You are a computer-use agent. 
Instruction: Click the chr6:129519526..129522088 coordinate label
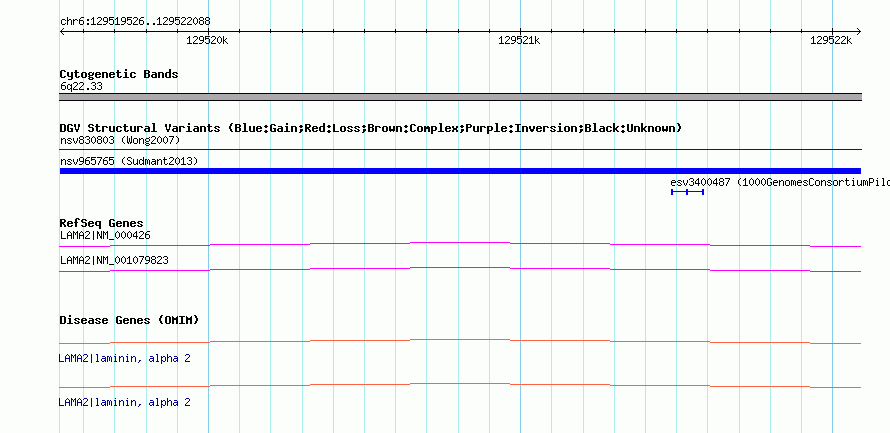click(135, 22)
